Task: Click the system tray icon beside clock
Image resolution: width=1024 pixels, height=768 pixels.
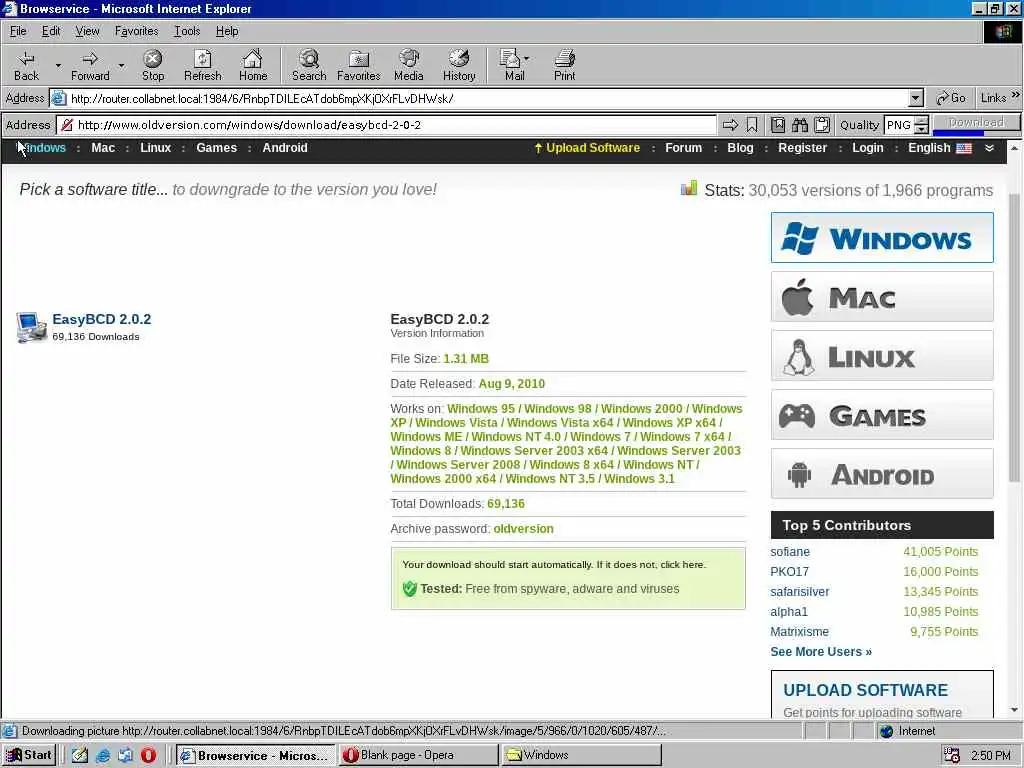Action: click(952, 755)
